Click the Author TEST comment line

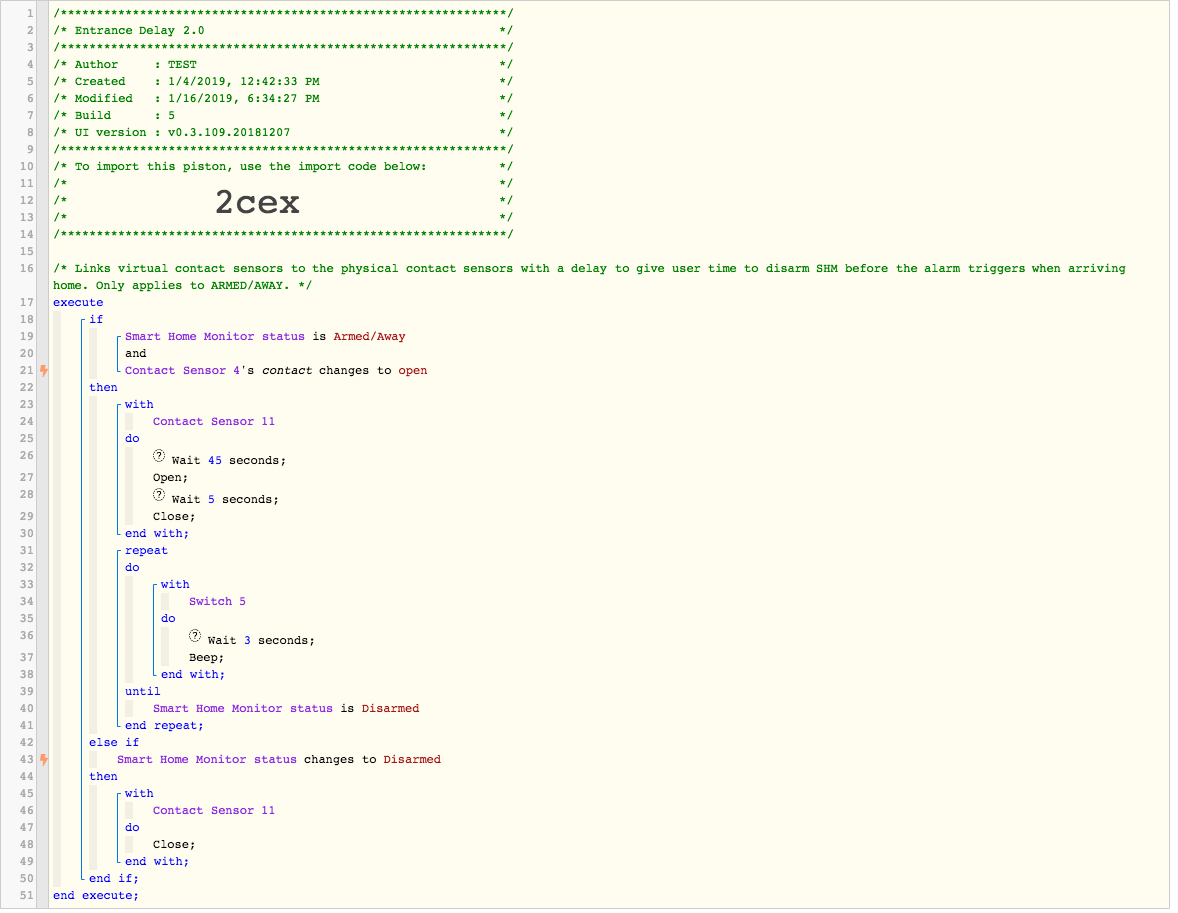click(283, 65)
